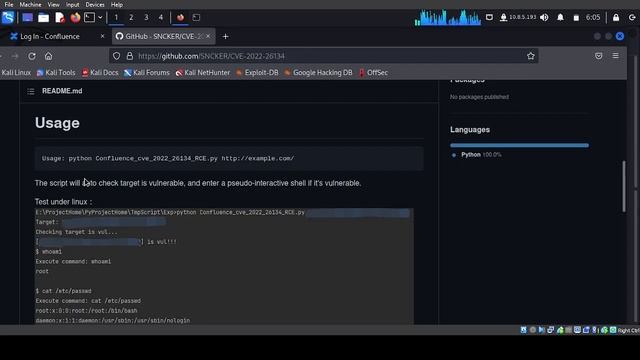Open the notifications bell icon
Screen dimensions: 640x360
tap(560, 18)
